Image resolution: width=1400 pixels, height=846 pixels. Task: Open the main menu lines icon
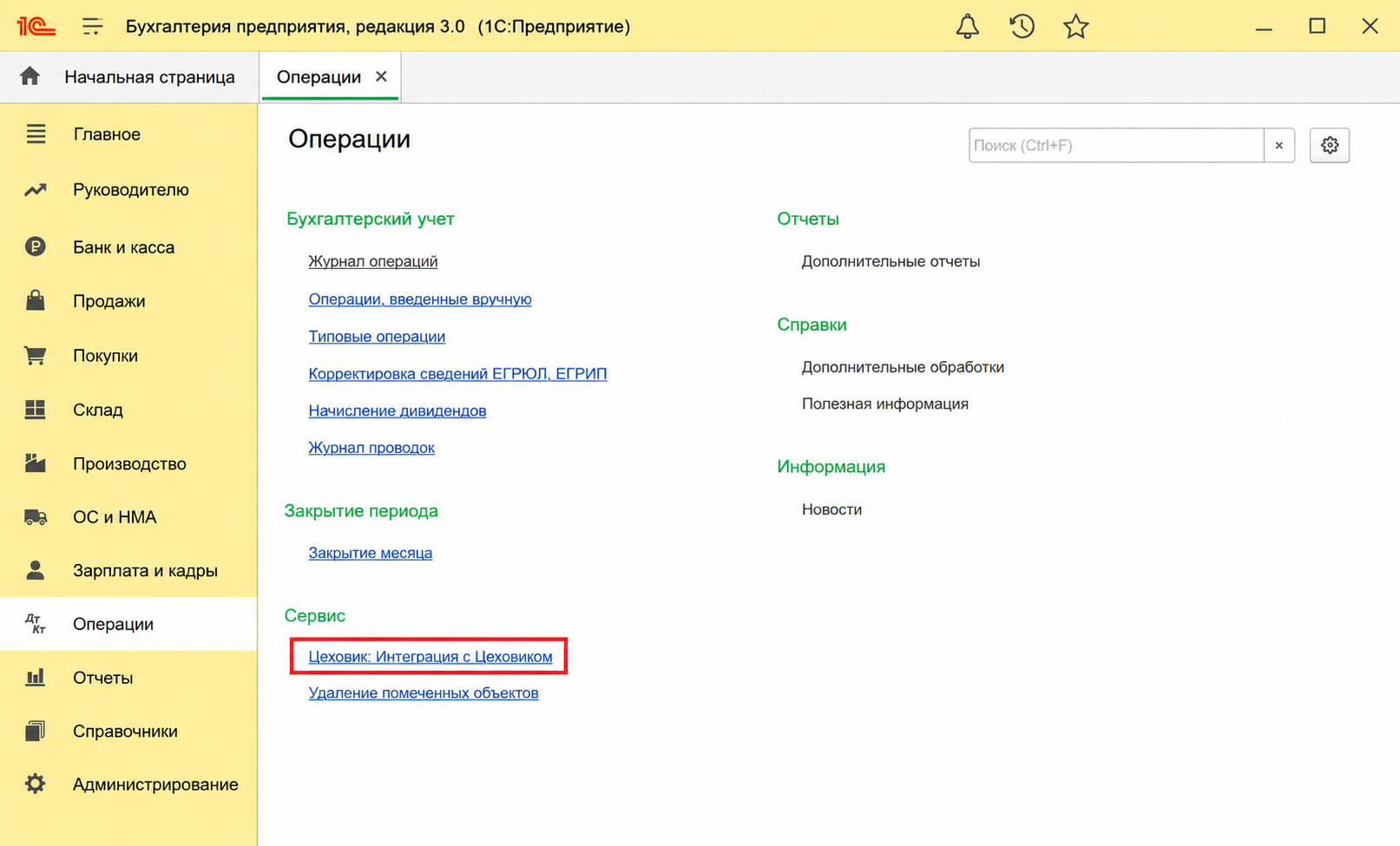(92, 26)
